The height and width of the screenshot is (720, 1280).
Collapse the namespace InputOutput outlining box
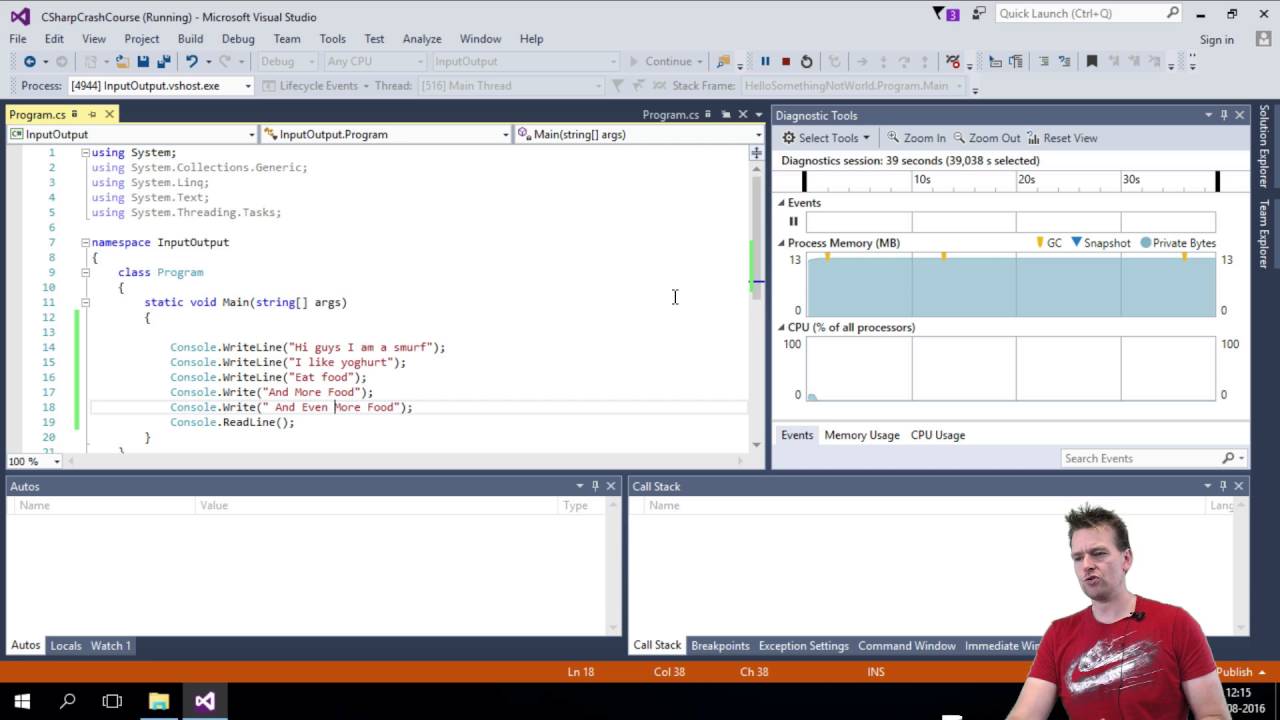[x=85, y=242]
